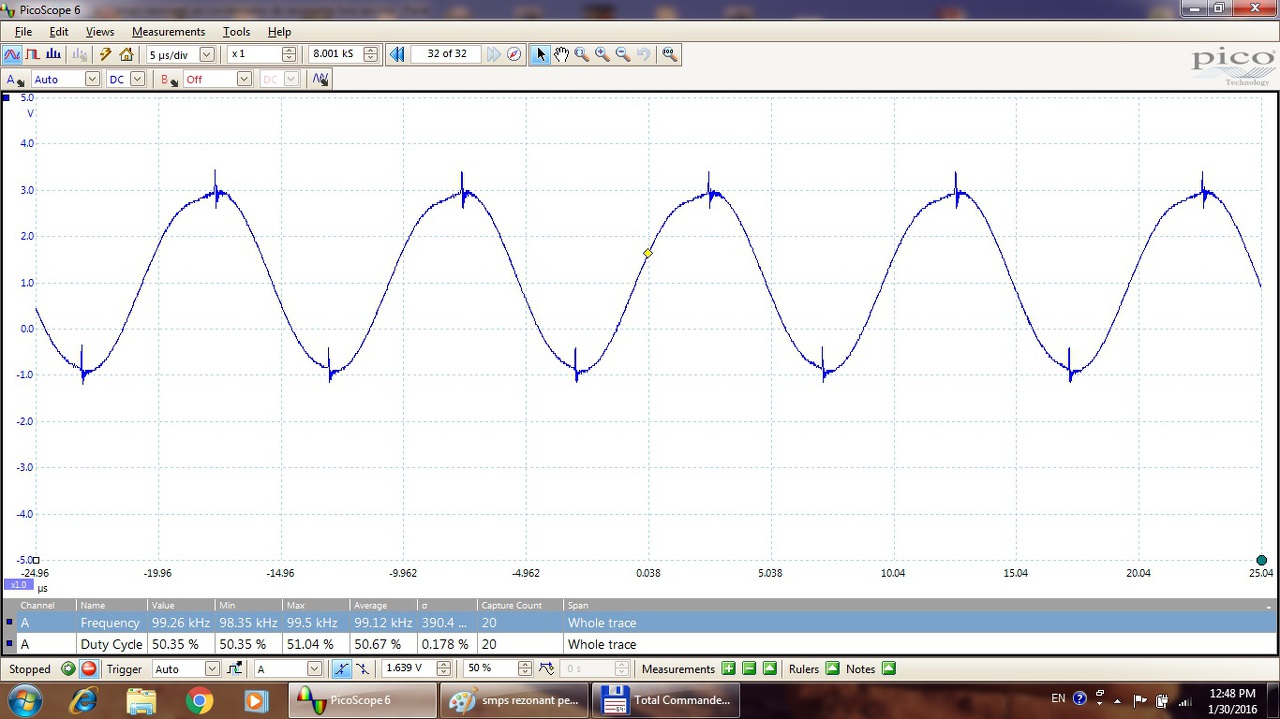Click the buffer number field 32 of 32

446,54
